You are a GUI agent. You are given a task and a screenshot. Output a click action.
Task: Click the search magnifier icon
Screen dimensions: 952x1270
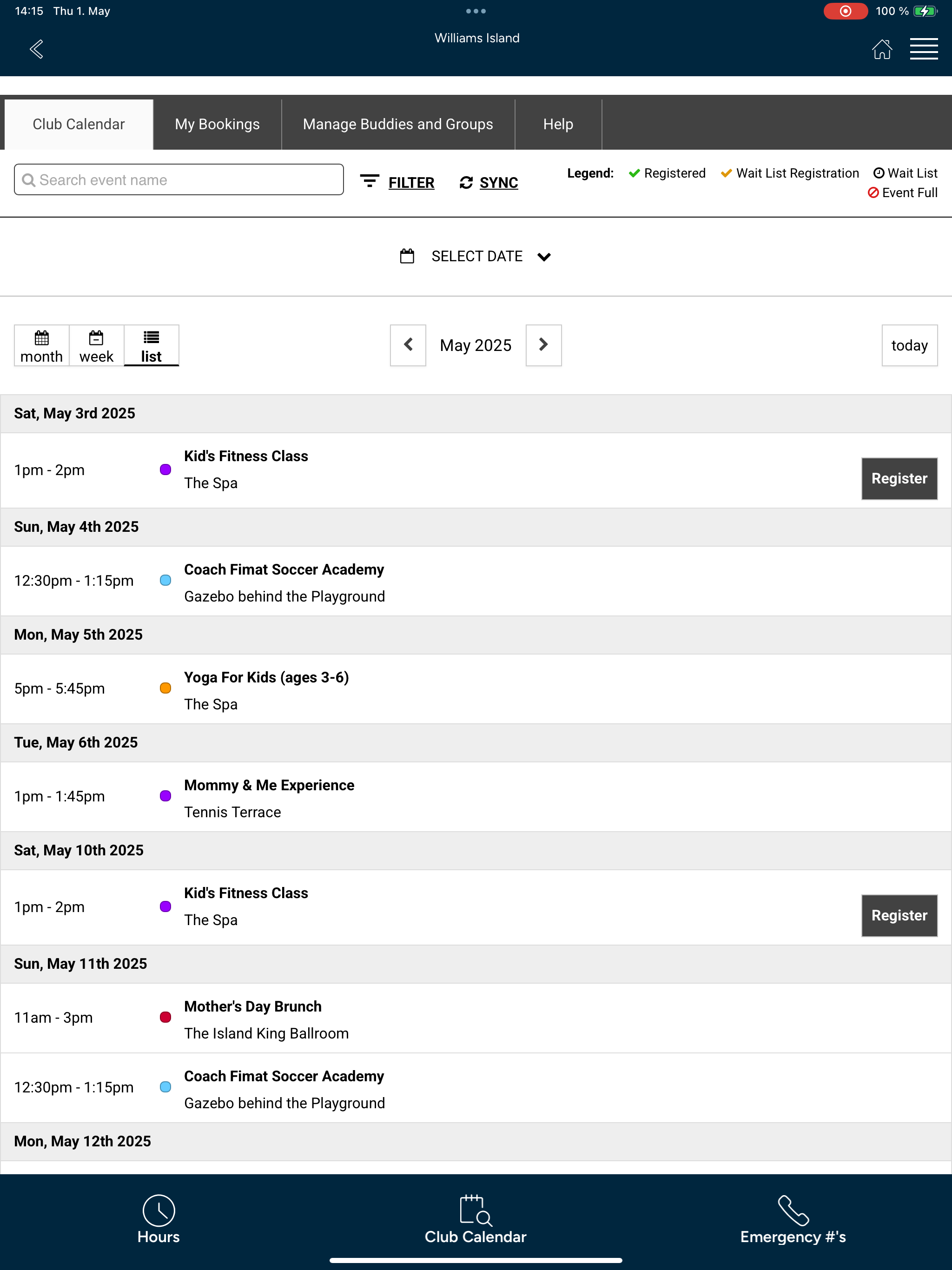pos(28,180)
